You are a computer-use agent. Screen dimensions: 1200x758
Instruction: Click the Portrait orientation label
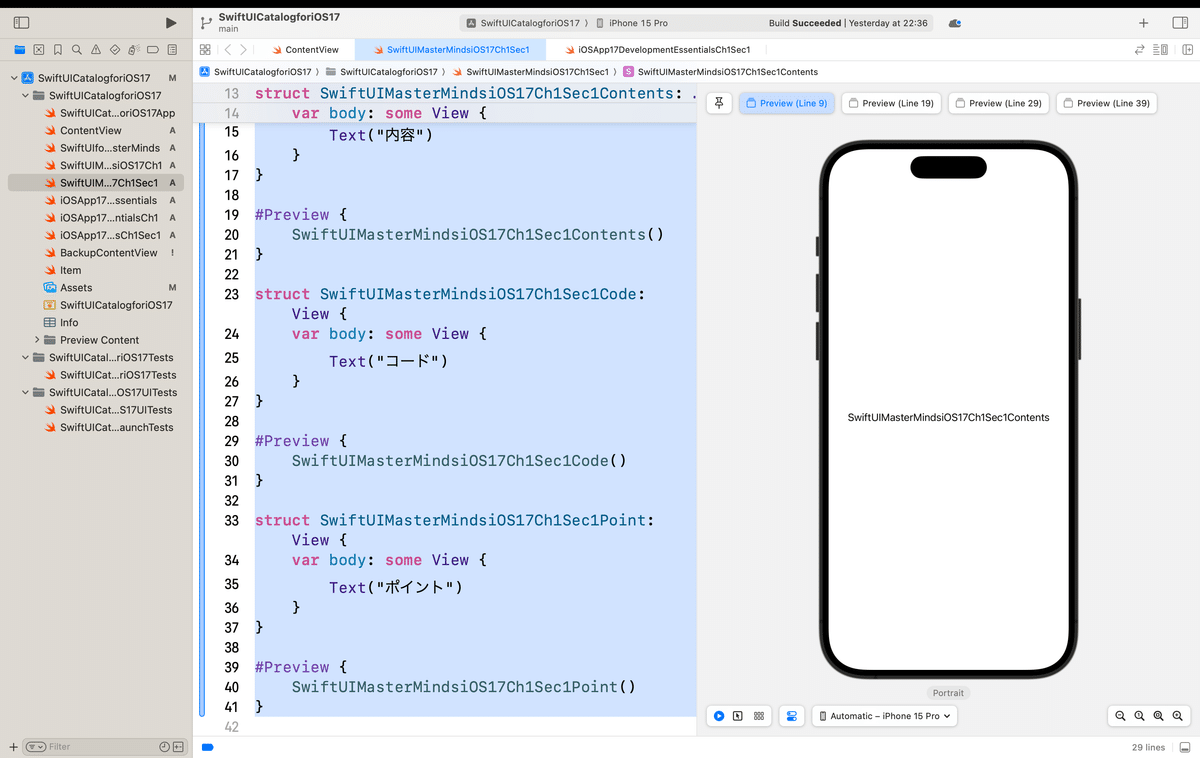tap(948, 693)
